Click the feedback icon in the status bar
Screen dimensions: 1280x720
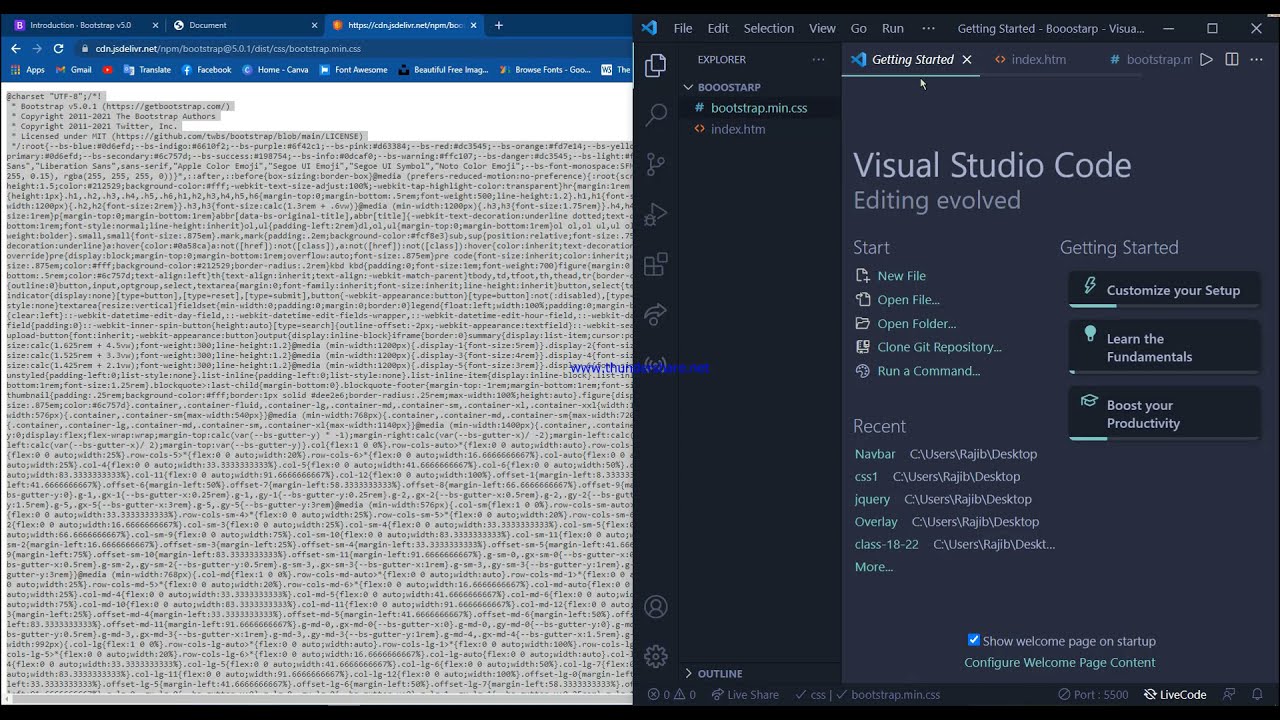[x=1230, y=694]
